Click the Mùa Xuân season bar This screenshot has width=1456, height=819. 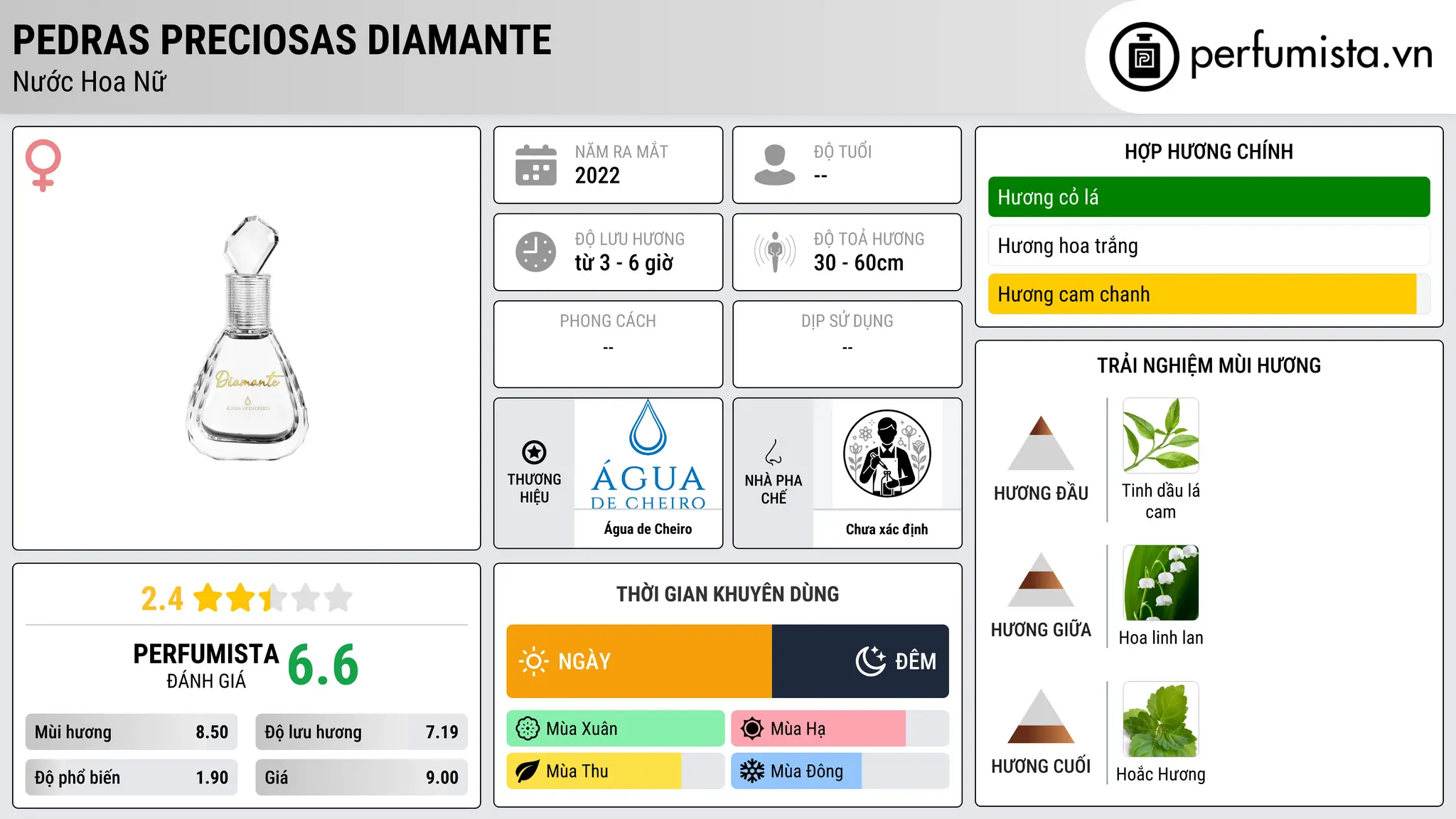point(616,729)
